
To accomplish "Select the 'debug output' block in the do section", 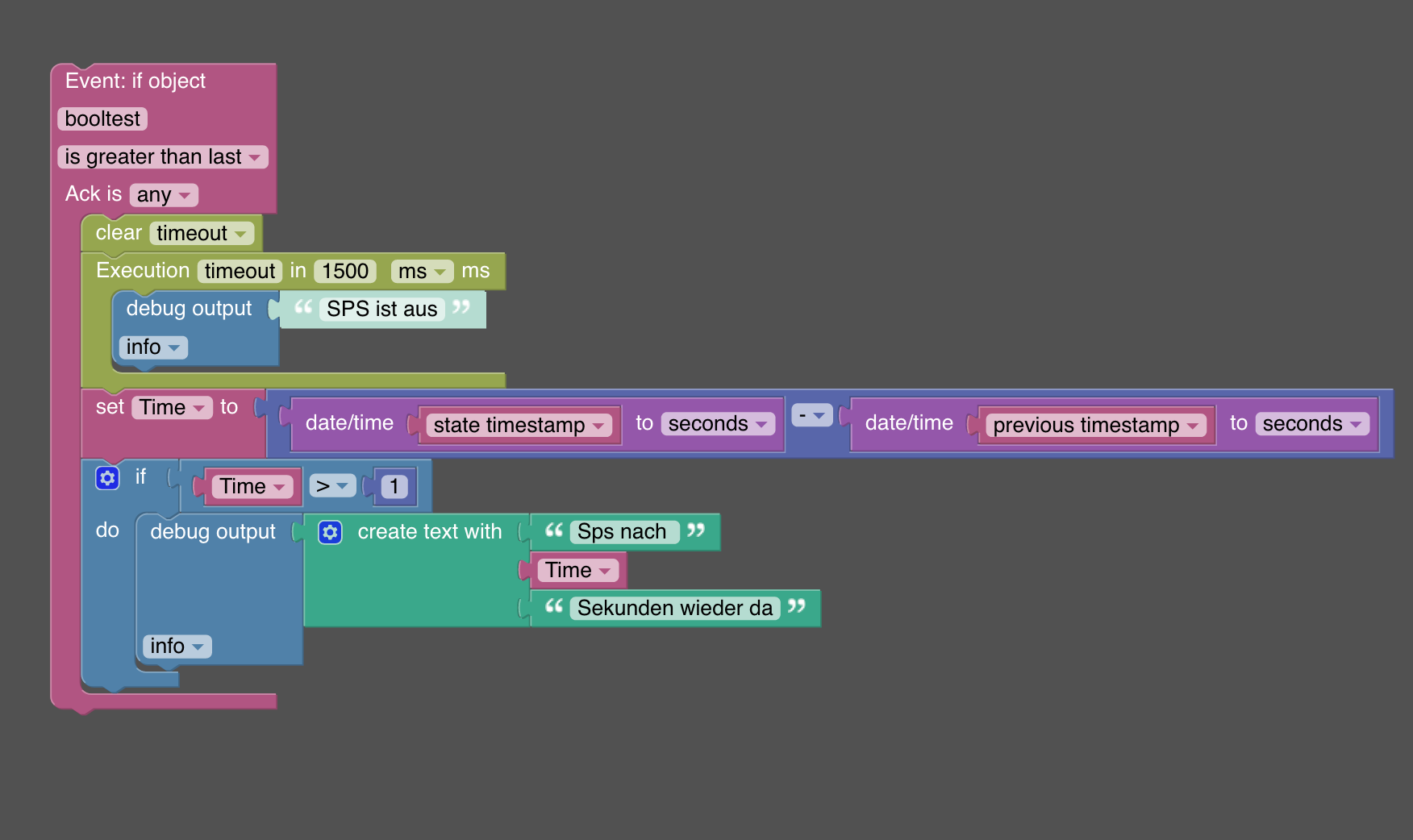I will tap(213, 532).
